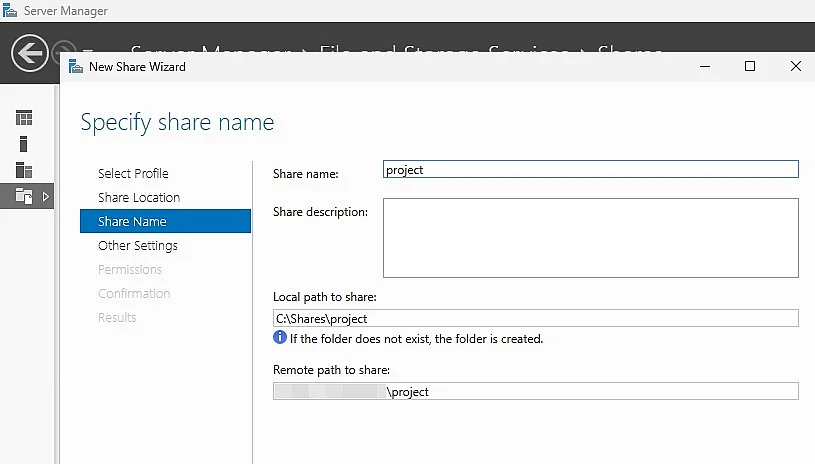The width and height of the screenshot is (815, 464).
Task: Click the Server Manager window title text
Action: pyautogui.click(x=65, y=11)
